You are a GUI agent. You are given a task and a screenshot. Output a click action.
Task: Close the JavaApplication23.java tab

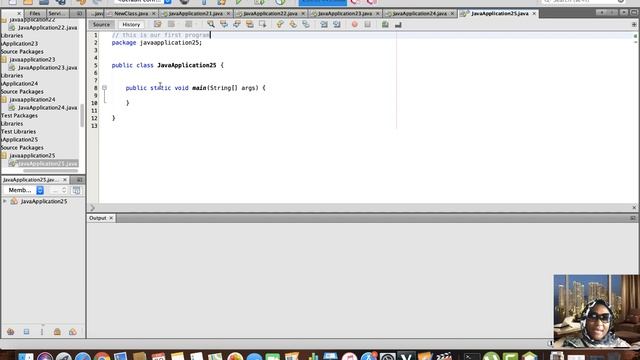click(x=378, y=13)
